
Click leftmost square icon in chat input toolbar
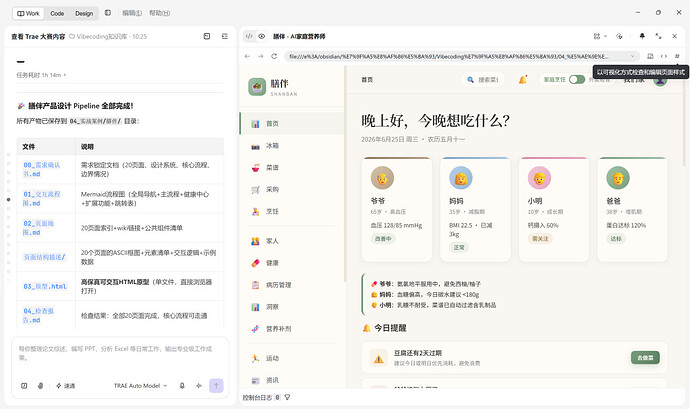24,386
